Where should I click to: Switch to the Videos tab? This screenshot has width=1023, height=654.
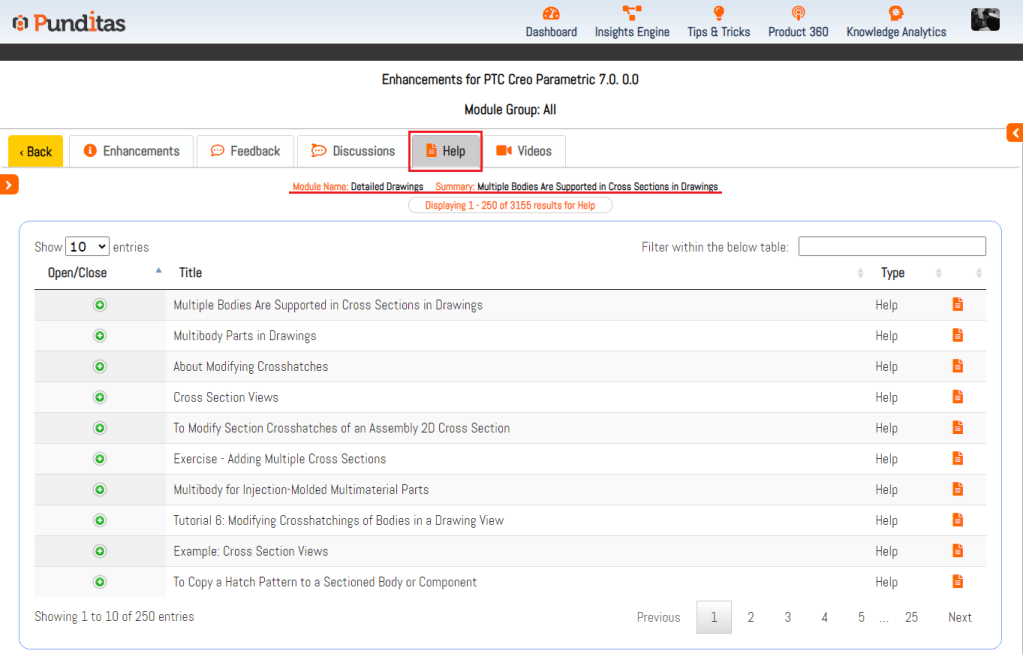pos(524,151)
